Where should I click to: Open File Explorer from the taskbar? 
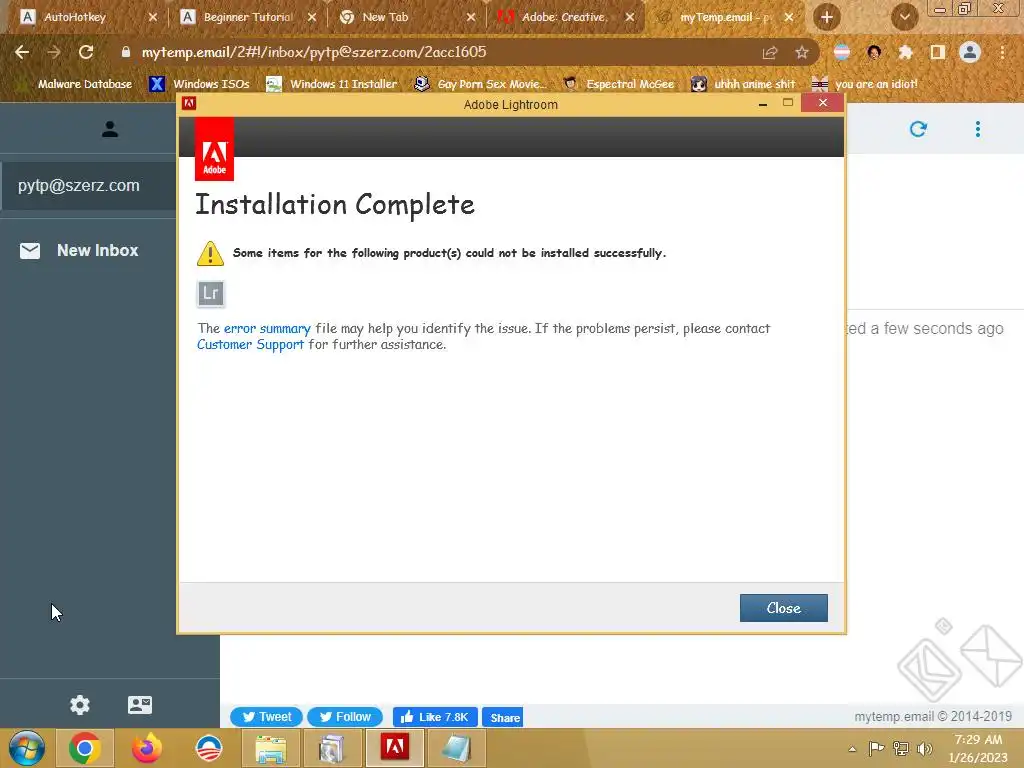[x=270, y=748]
